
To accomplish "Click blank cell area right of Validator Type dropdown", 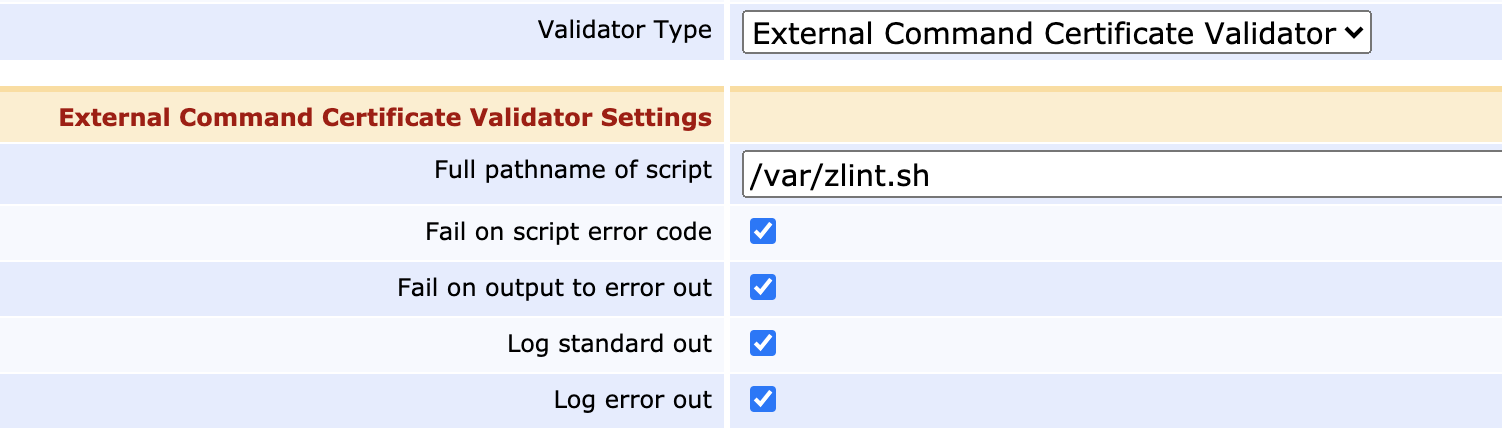I will (x=1435, y=34).
